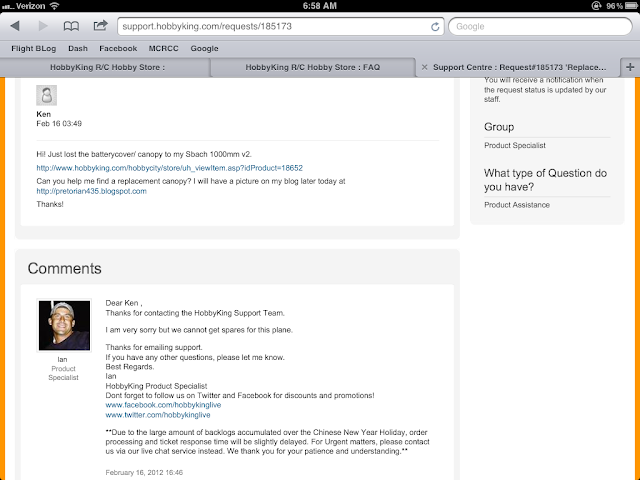Screen dimensions: 640x480
Task: Tap the Verizon carrier label
Action: coord(31,6)
